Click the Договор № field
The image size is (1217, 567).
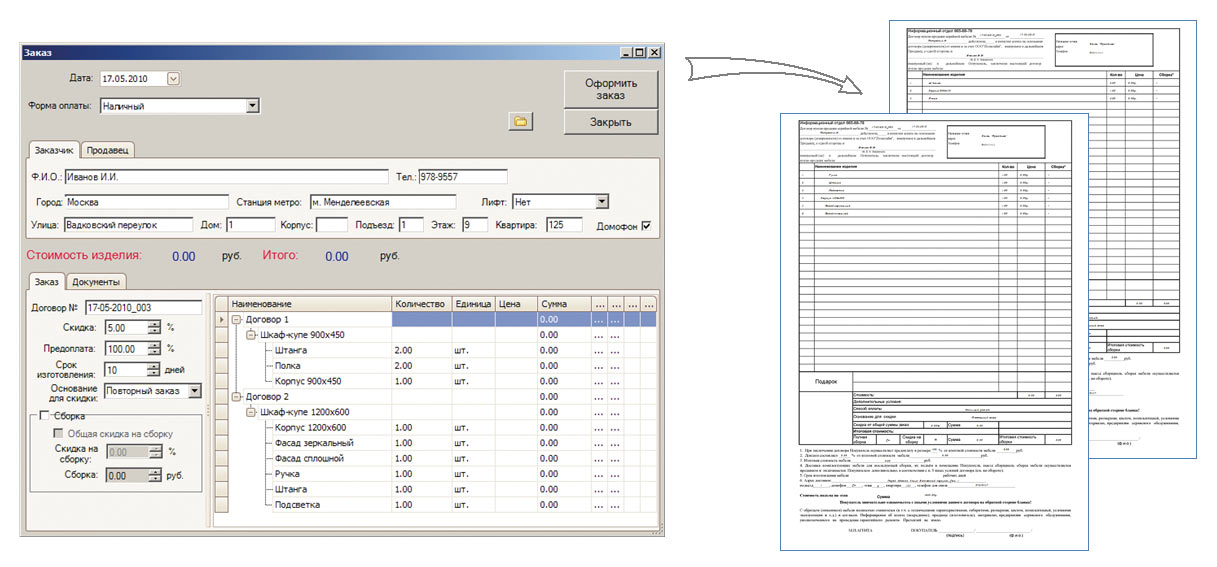coord(144,307)
